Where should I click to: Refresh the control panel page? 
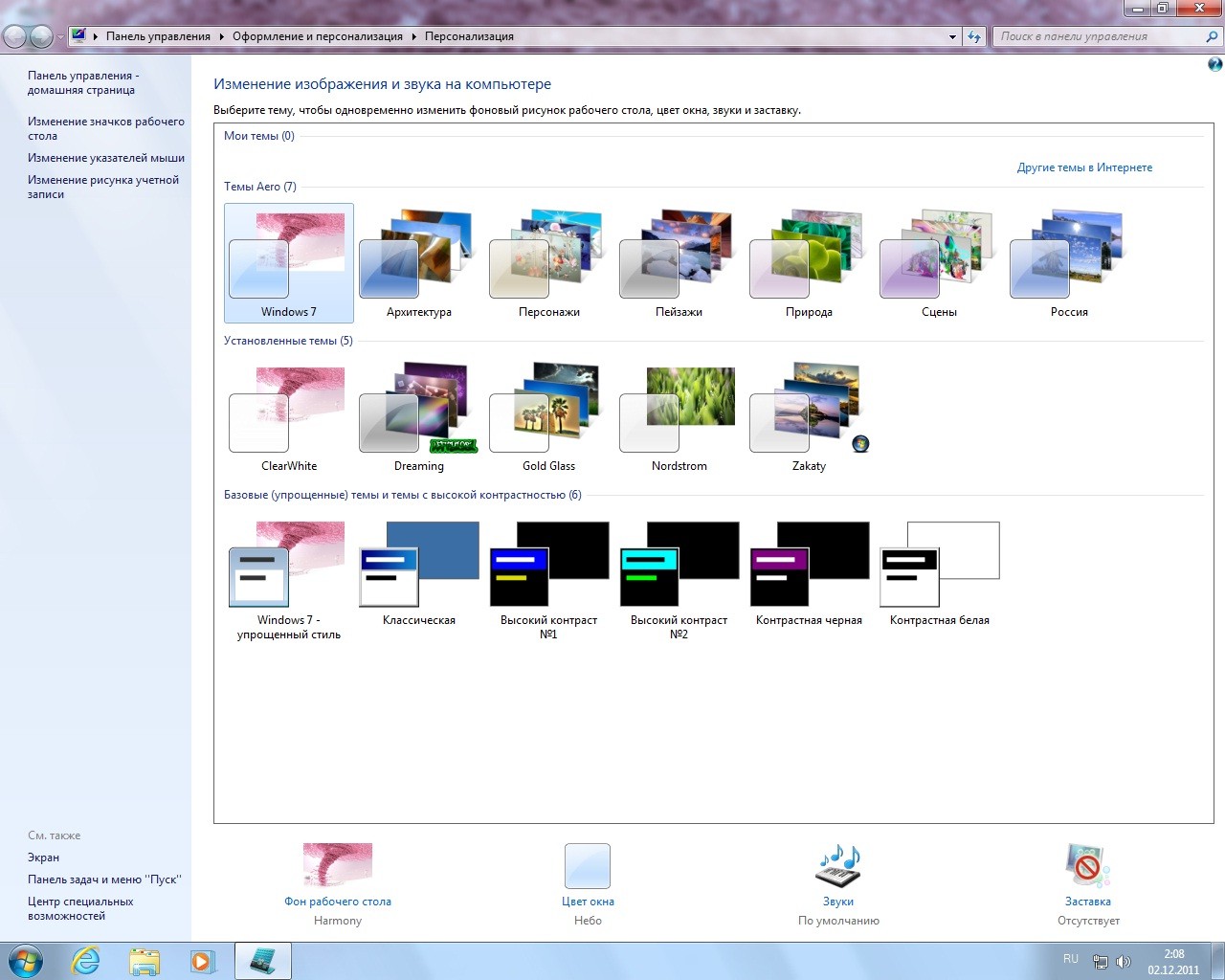point(974,36)
